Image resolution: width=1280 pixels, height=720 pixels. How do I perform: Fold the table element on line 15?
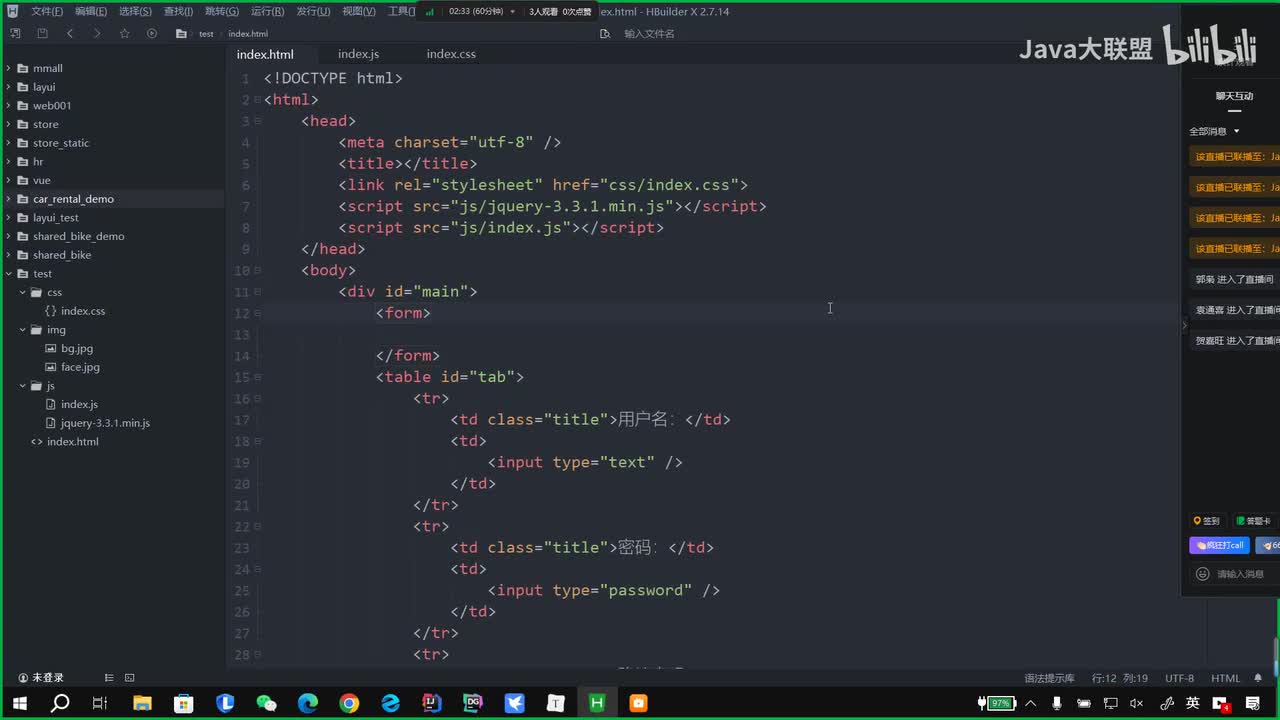pos(258,377)
